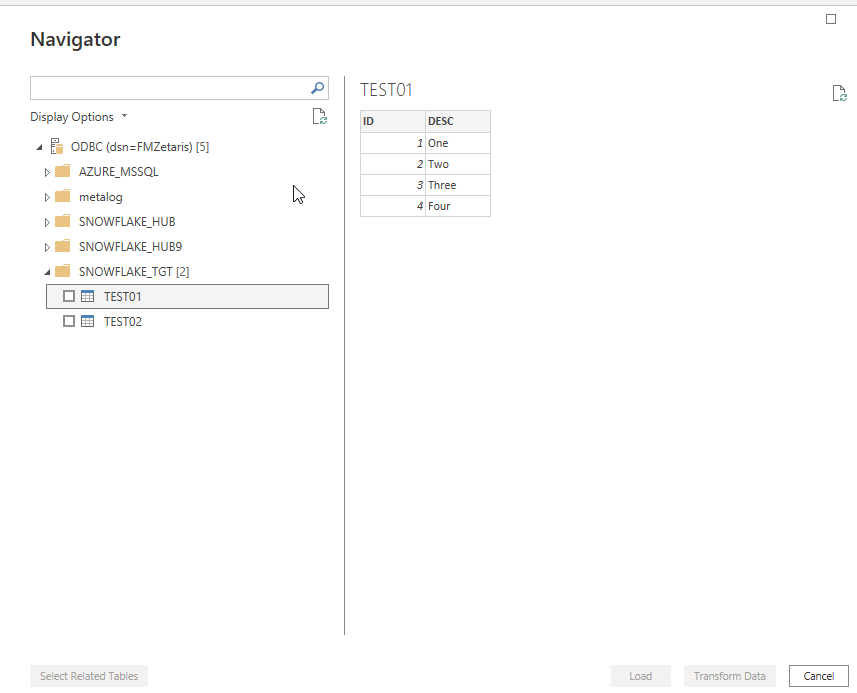Select the TEST02 table label
This screenshot has height=693, width=857.
tap(123, 321)
